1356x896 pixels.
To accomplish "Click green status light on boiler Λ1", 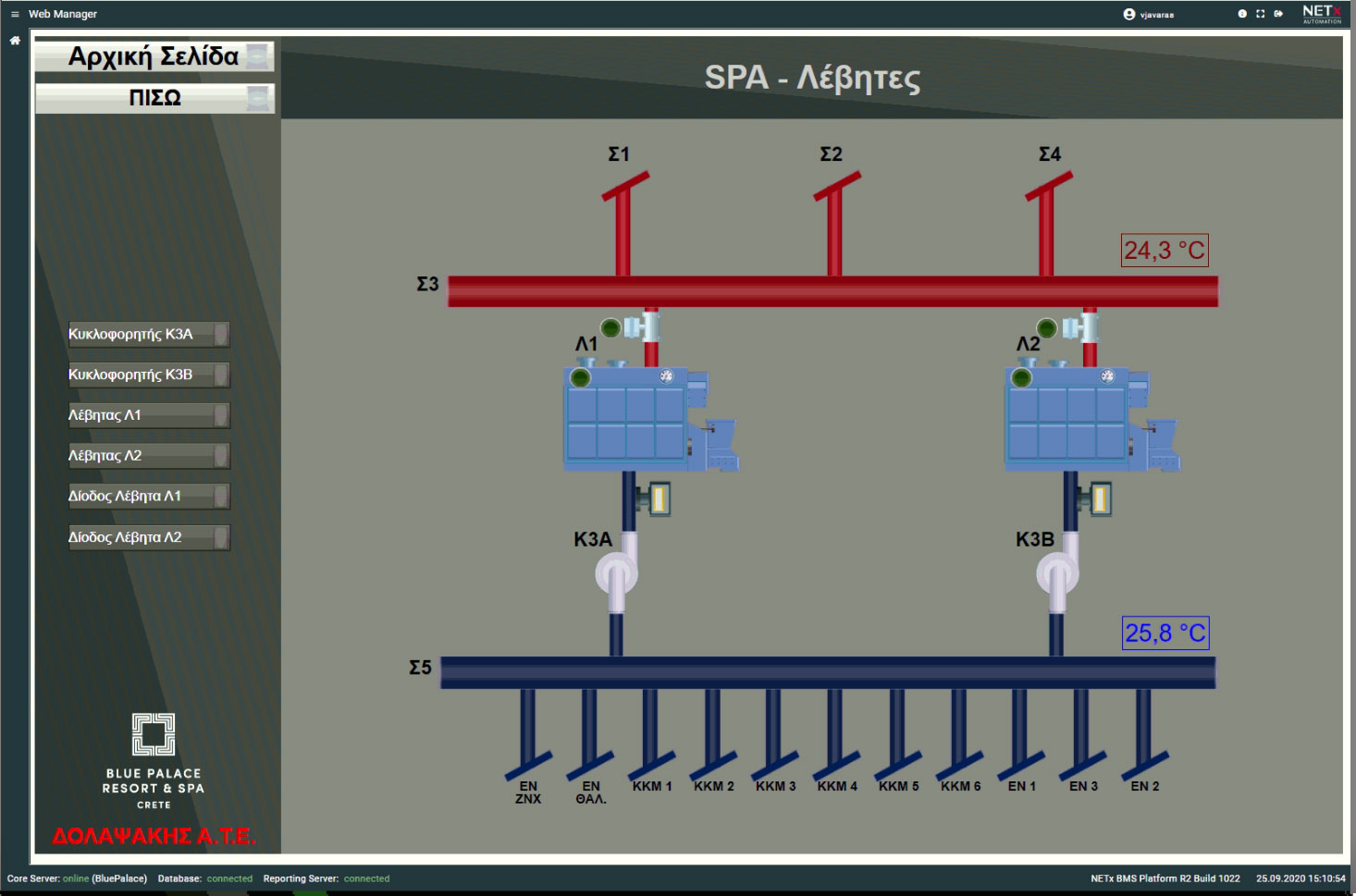I will [580, 377].
